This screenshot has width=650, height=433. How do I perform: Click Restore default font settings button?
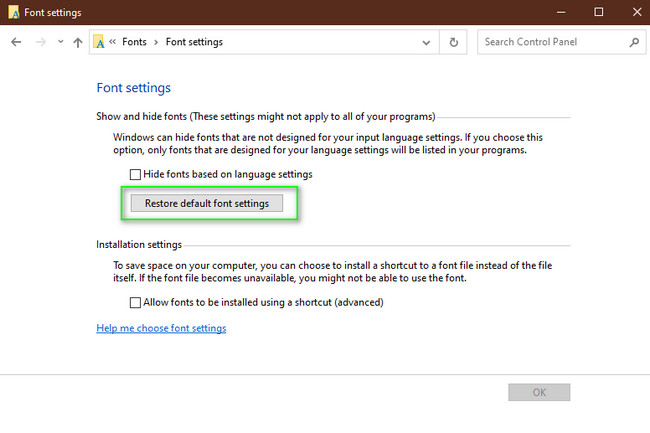click(207, 203)
